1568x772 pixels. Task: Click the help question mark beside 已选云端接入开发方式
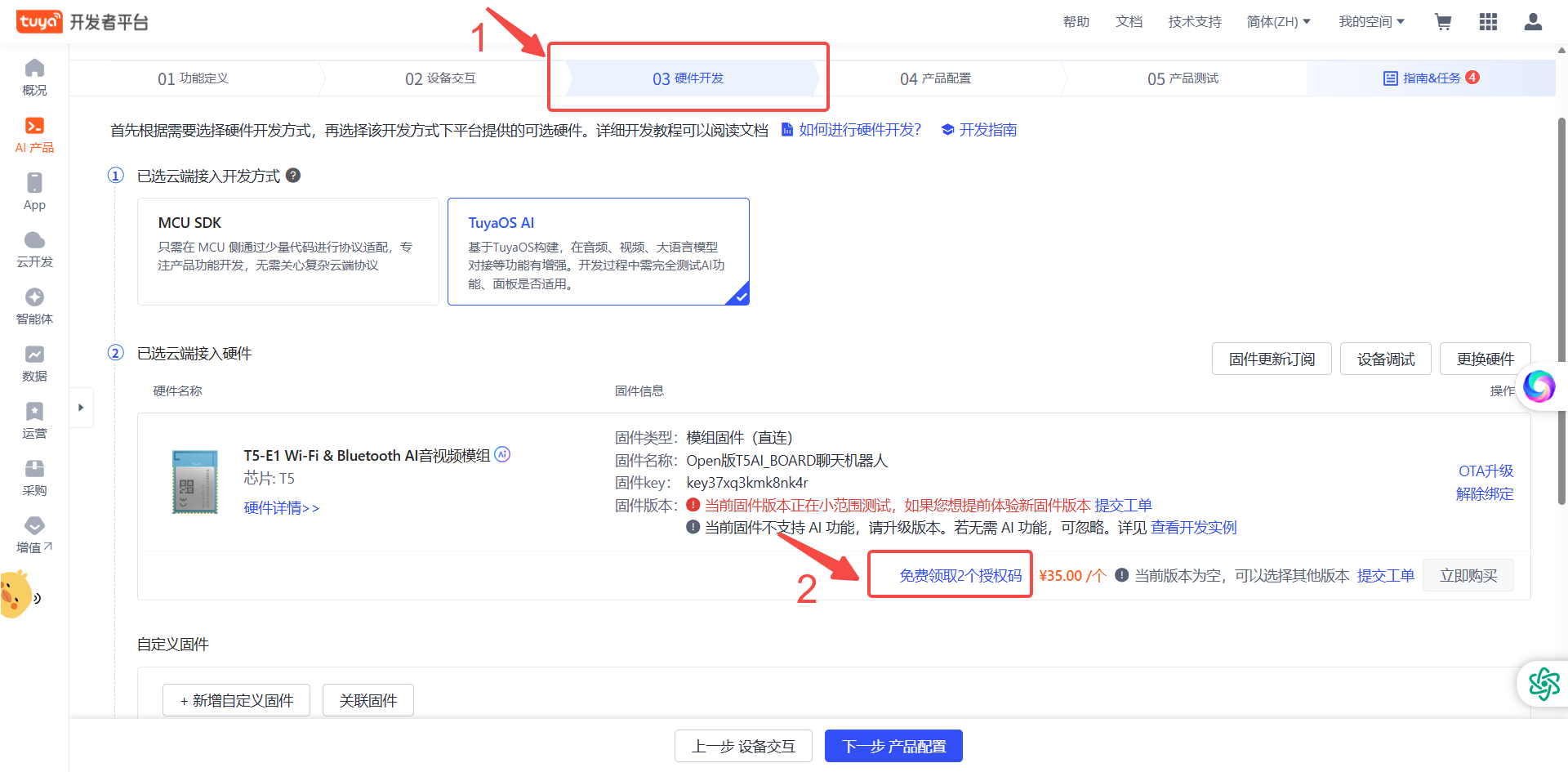tap(293, 175)
